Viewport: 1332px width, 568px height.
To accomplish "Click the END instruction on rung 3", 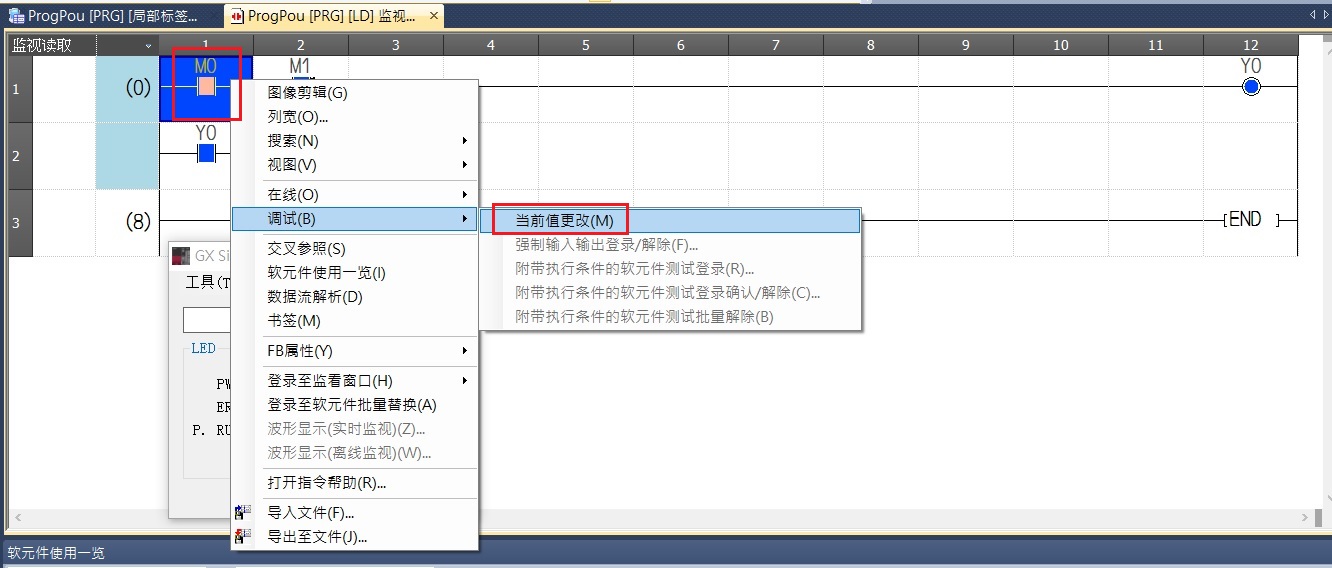I will coord(1244,220).
